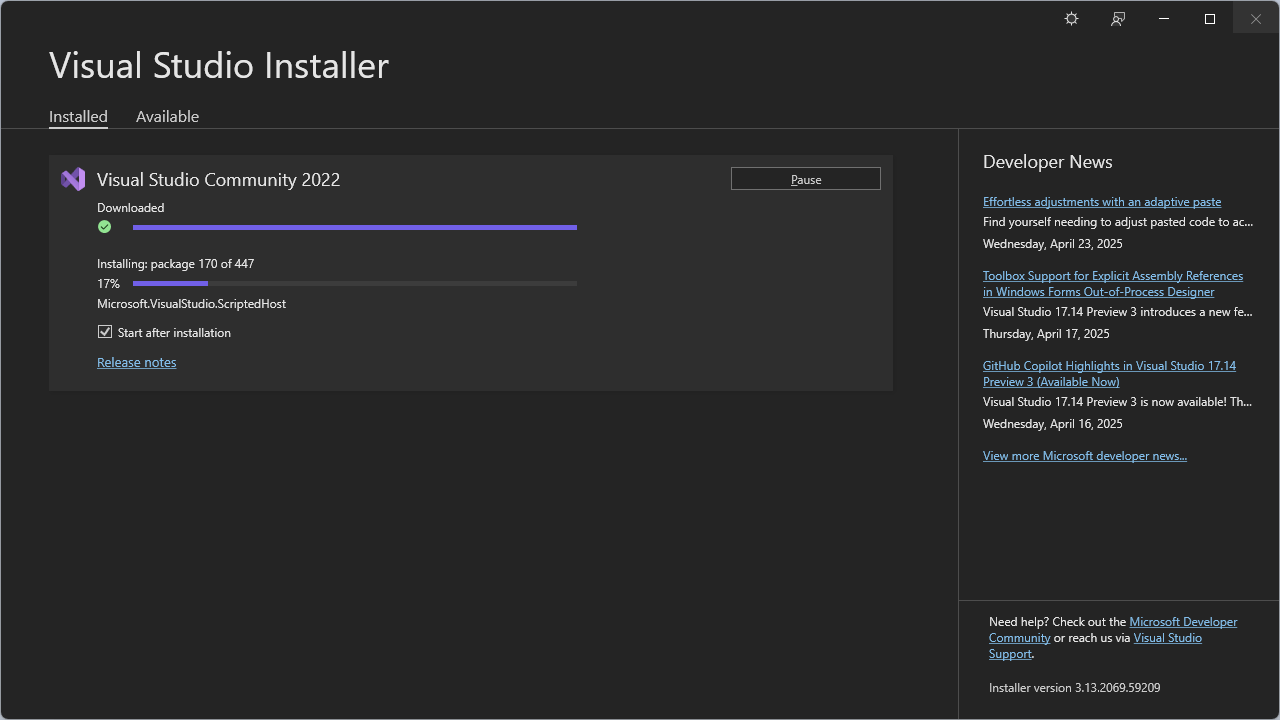Click the Visual Studio Community 2022 logo

point(71,179)
